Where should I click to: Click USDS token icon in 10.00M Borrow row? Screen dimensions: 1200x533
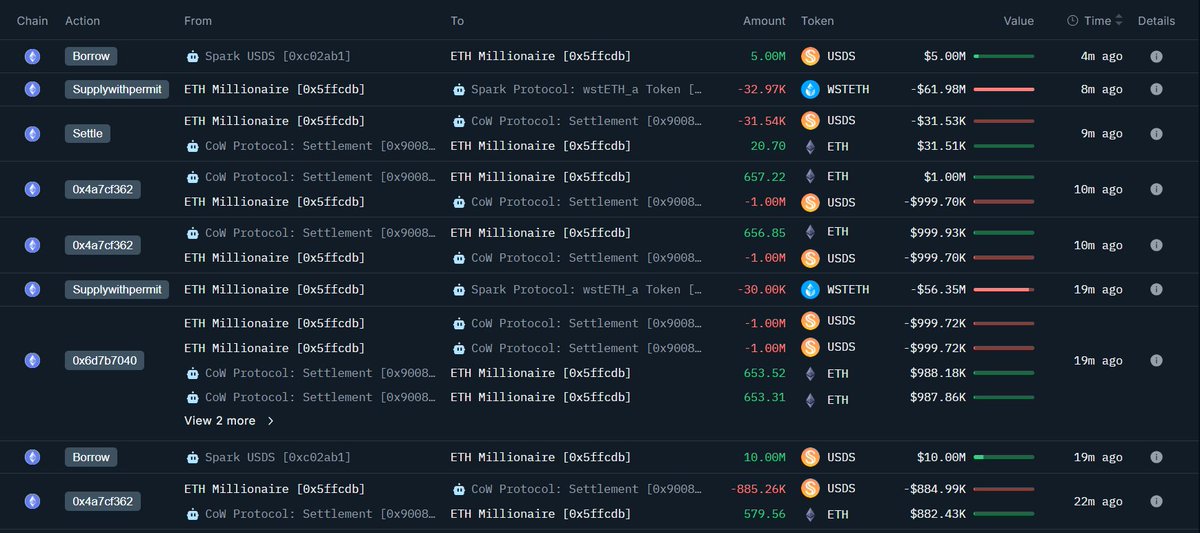point(810,457)
